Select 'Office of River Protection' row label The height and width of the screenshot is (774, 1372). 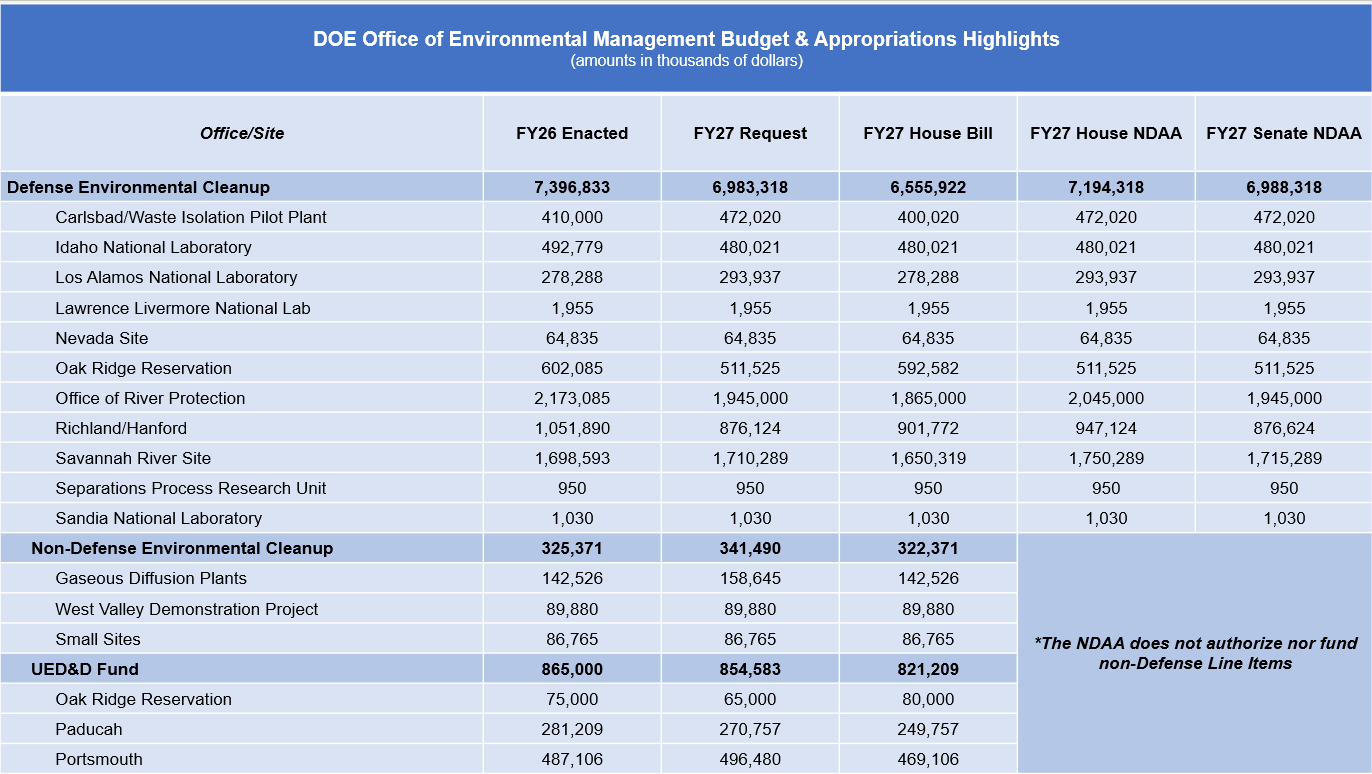(x=150, y=398)
